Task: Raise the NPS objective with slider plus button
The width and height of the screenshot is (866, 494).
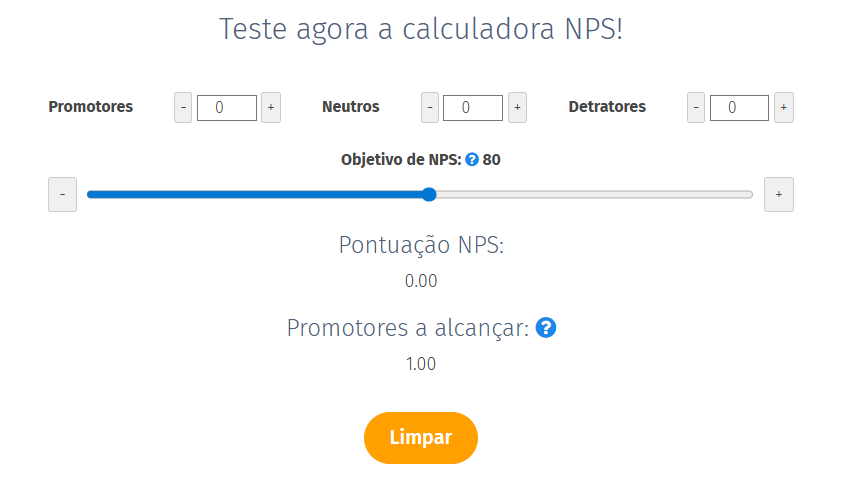Action: (x=779, y=195)
